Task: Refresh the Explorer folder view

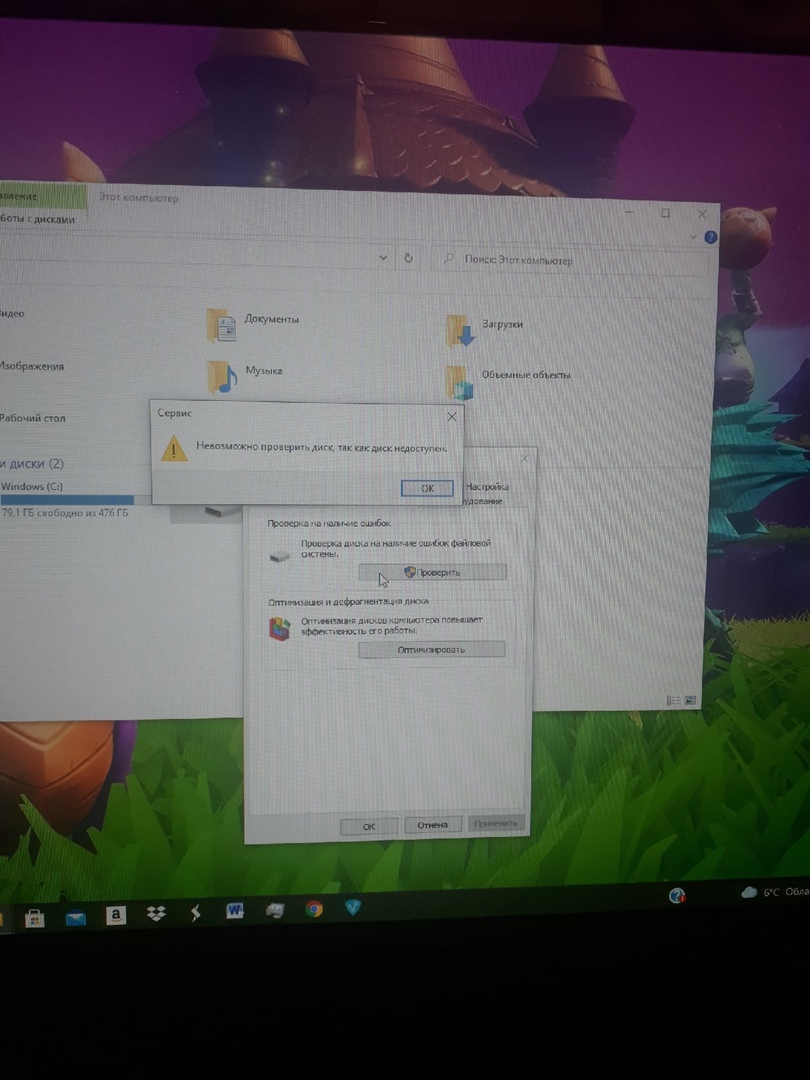Action: (408, 258)
